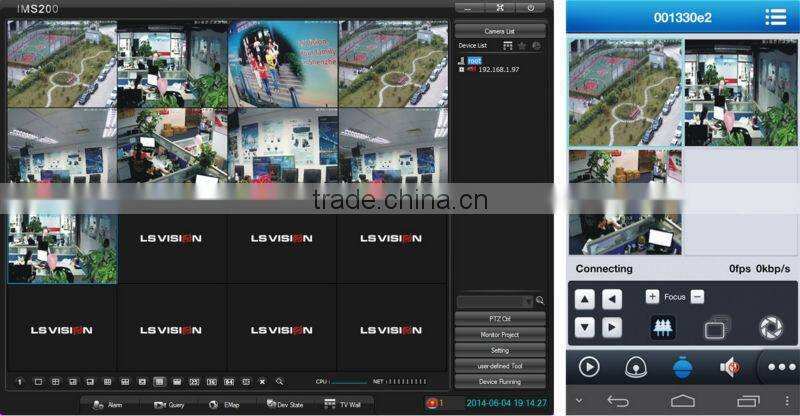The image size is (800, 416).
Task: Click the search magnifier beside the dropdown
Action: coord(540,301)
